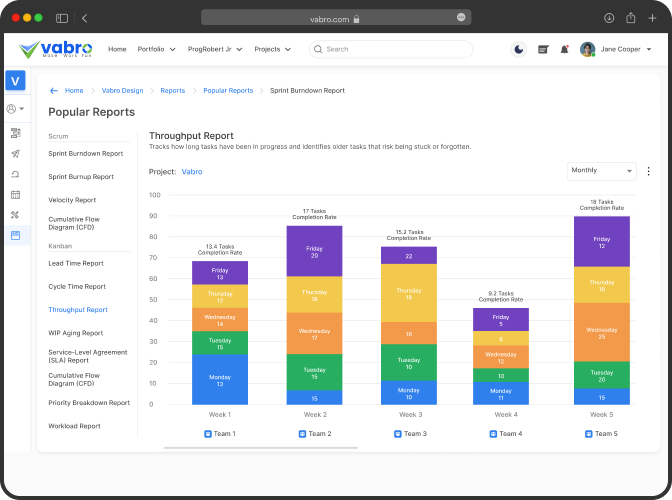Open the Monthly period dropdown
The image size is (672, 500).
tap(601, 171)
